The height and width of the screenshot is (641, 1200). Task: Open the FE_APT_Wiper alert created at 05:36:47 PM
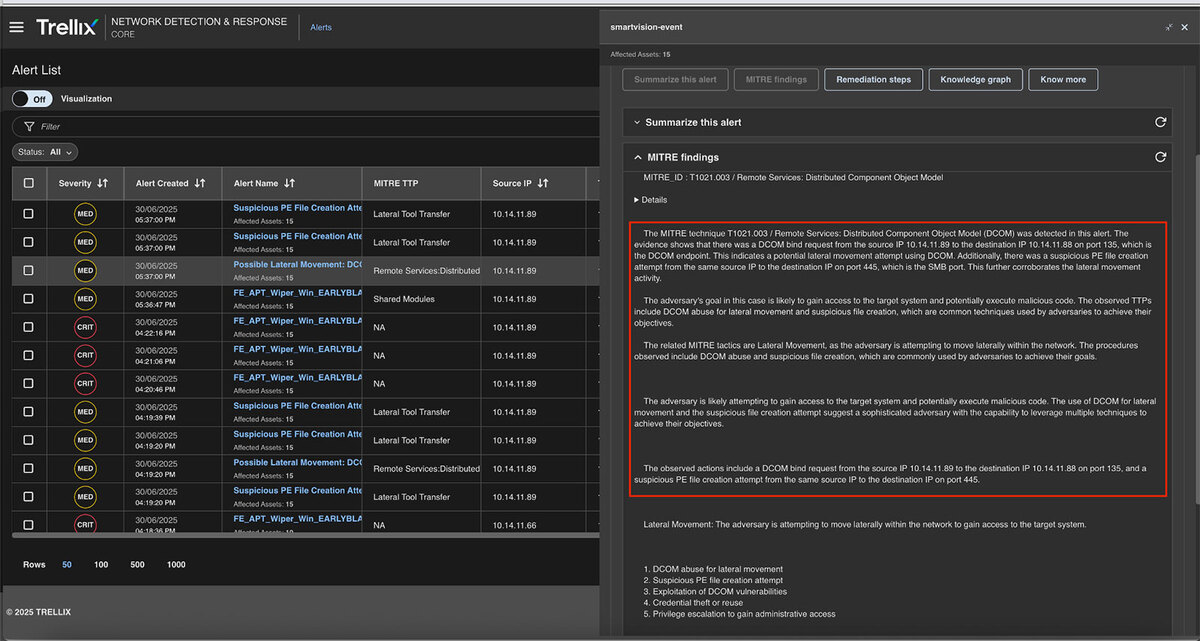[297, 293]
